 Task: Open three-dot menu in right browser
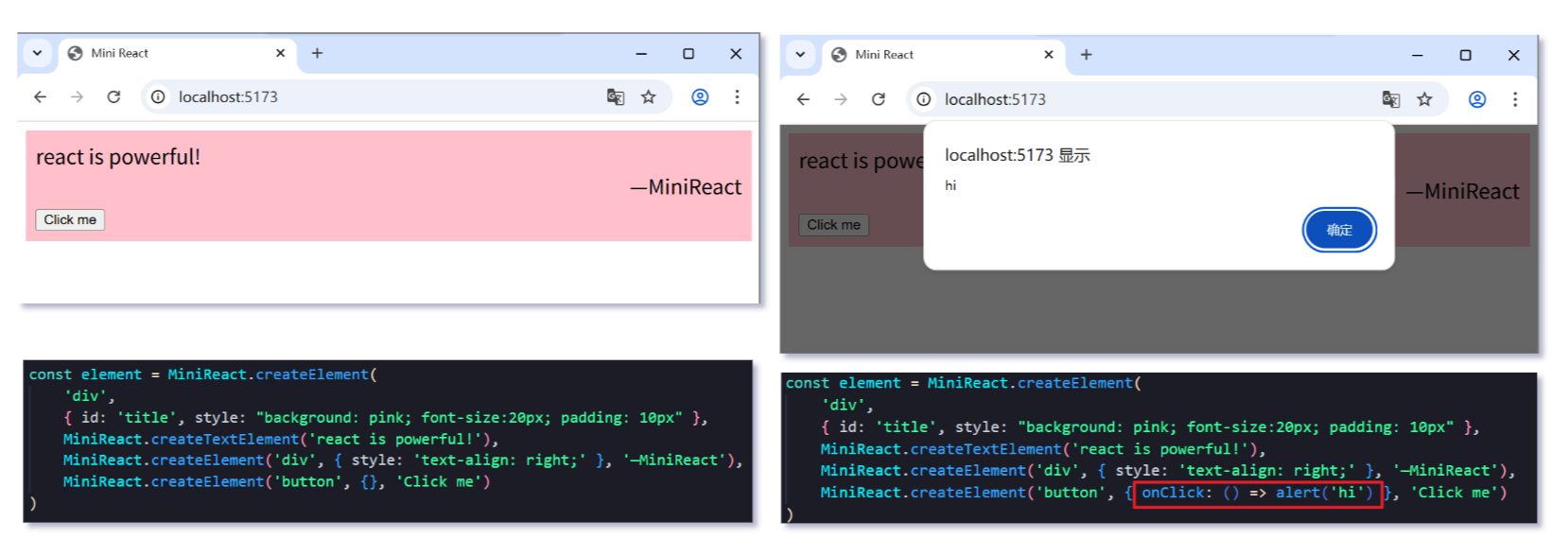1515,99
